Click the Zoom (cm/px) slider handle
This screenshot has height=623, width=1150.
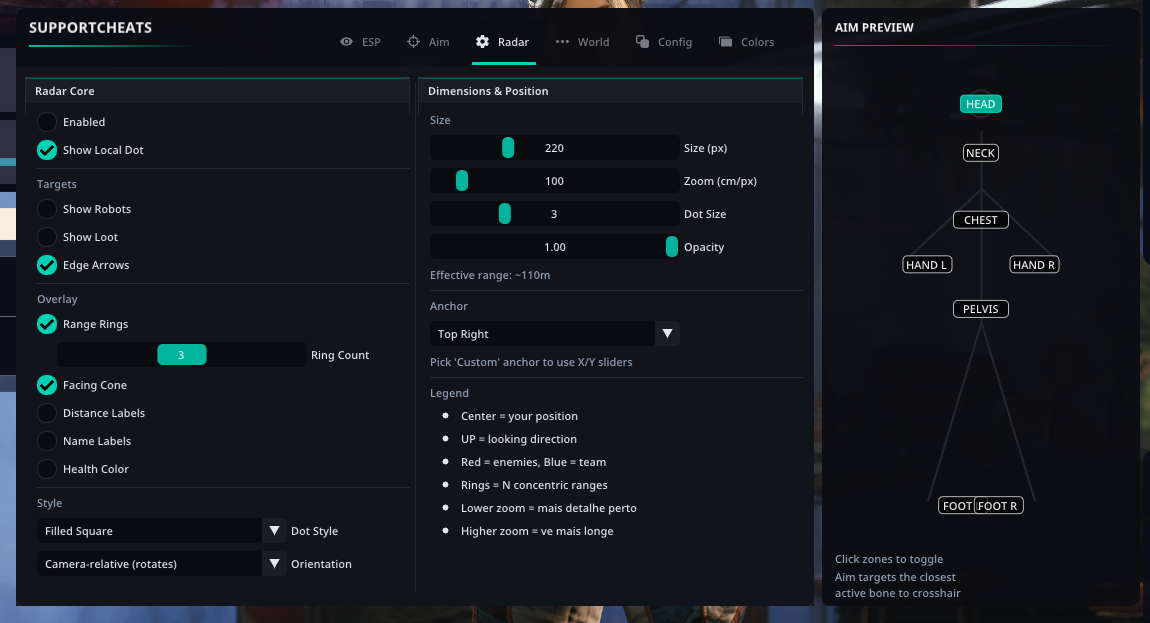pos(462,181)
